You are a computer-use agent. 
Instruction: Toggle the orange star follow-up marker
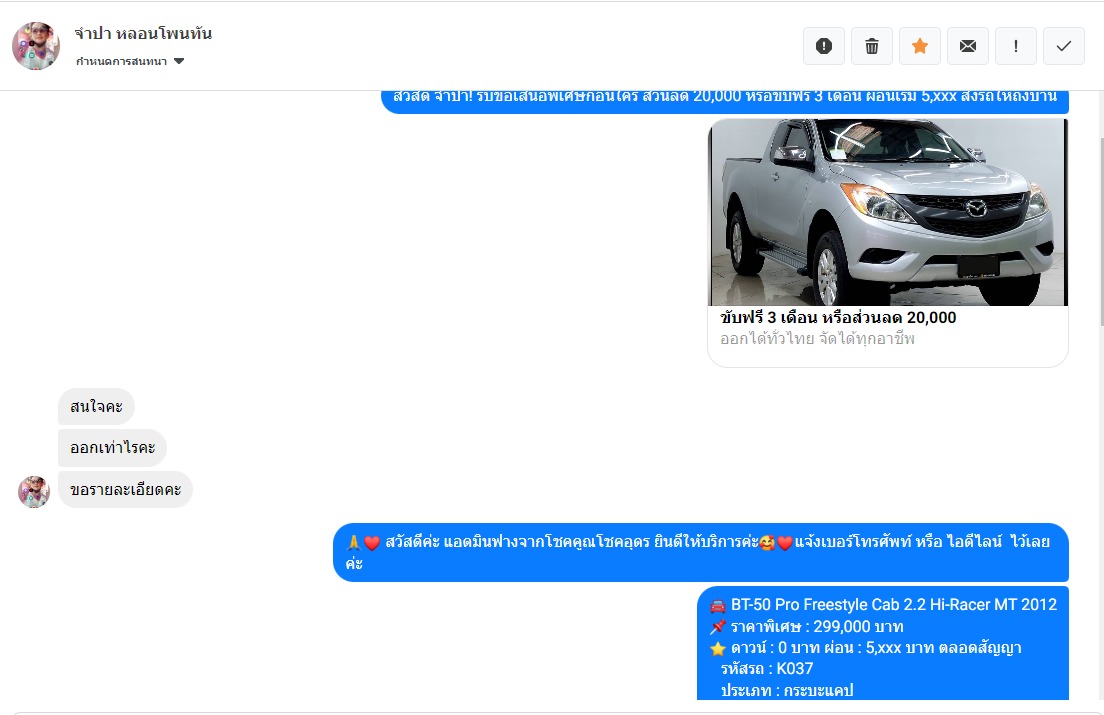(x=920, y=46)
